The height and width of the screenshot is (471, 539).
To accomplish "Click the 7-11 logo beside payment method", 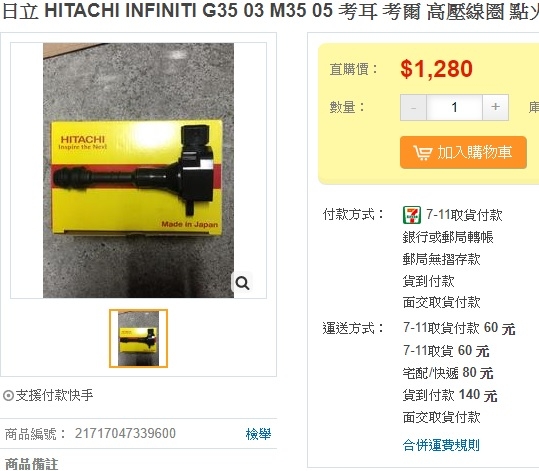I will pyautogui.click(x=411, y=215).
